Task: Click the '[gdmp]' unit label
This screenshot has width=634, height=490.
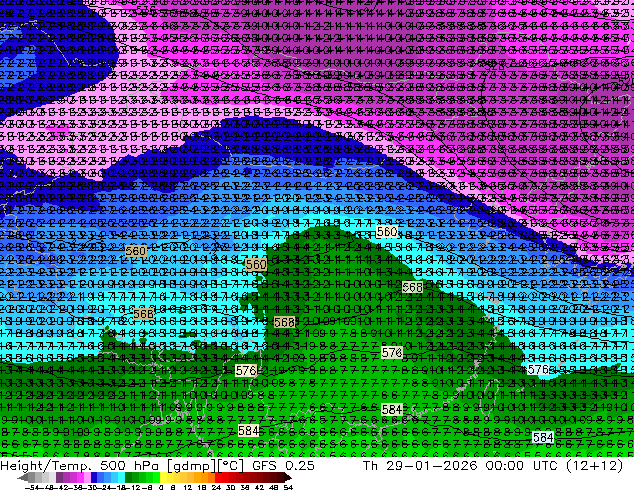Action: pos(190,466)
